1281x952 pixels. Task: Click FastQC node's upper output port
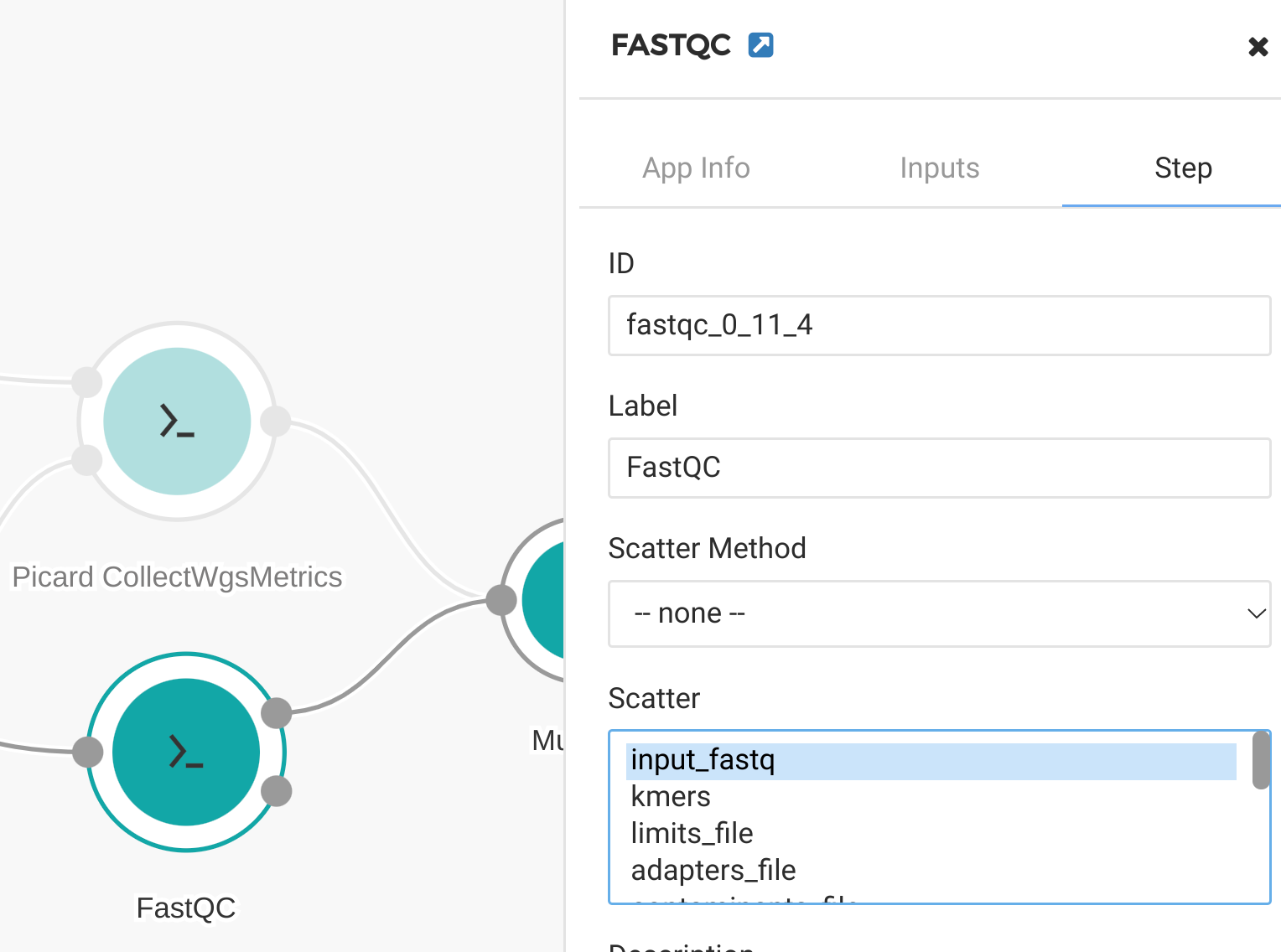[x=277, y=713]
